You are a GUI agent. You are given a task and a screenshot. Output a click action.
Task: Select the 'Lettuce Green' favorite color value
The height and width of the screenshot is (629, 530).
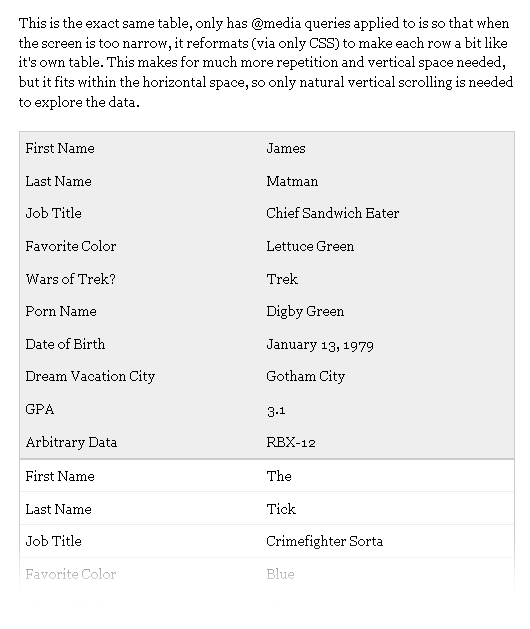310,246
